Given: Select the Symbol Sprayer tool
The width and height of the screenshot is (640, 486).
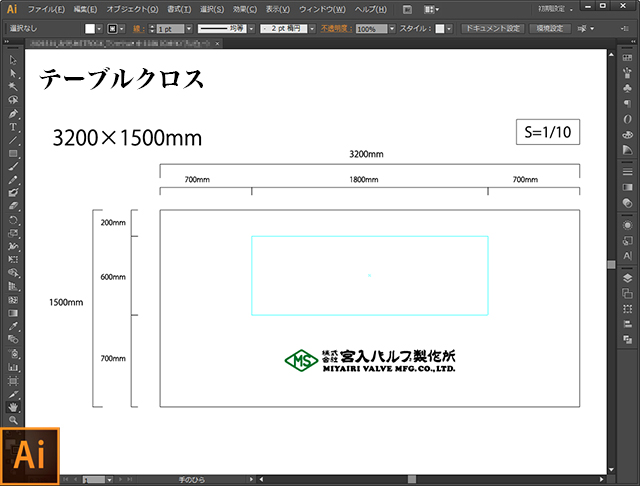Looking at the screenshot, I should point(13,354).
